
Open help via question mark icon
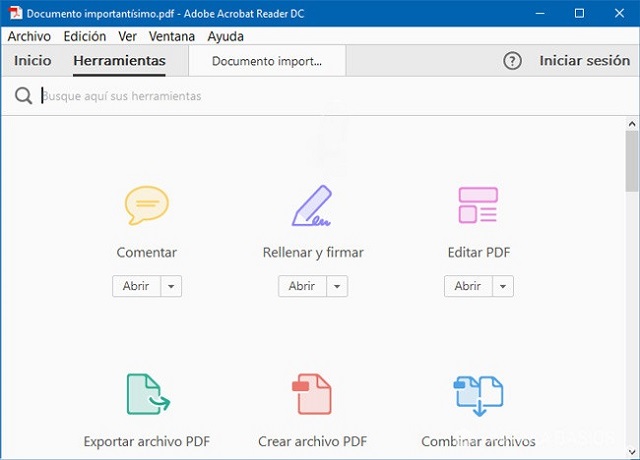[x=512, y=61]
